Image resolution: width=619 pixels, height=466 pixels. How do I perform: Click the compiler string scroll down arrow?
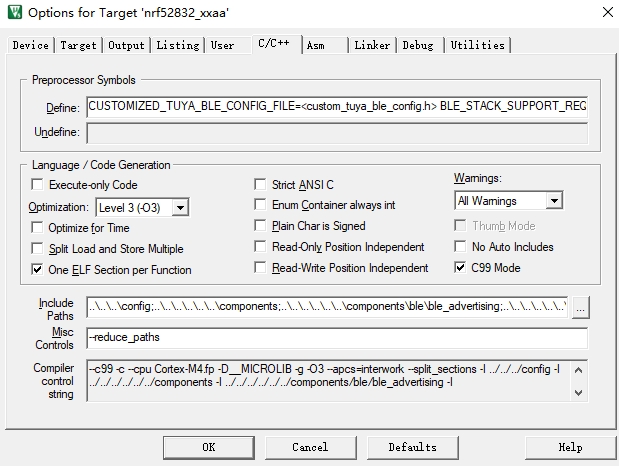click(x=578, y=393)
